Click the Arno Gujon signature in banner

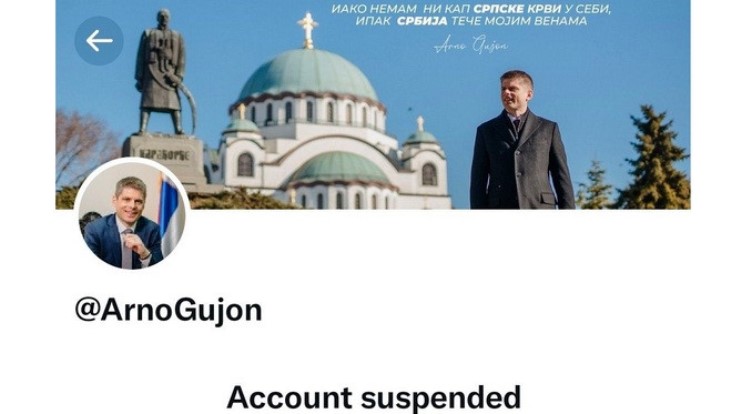[471, 46]
